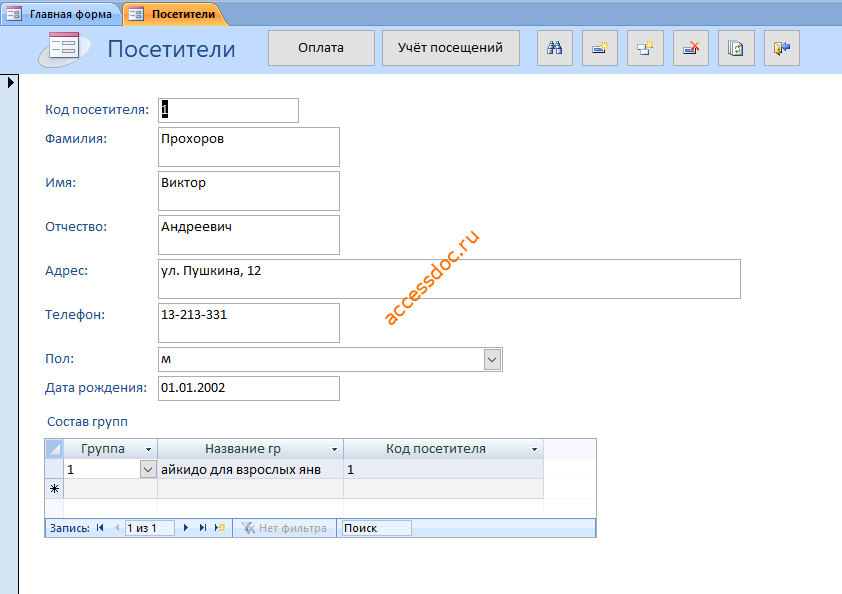Open the Группа column header filter arrow
The image size is (842, 594).
[148, 449]
